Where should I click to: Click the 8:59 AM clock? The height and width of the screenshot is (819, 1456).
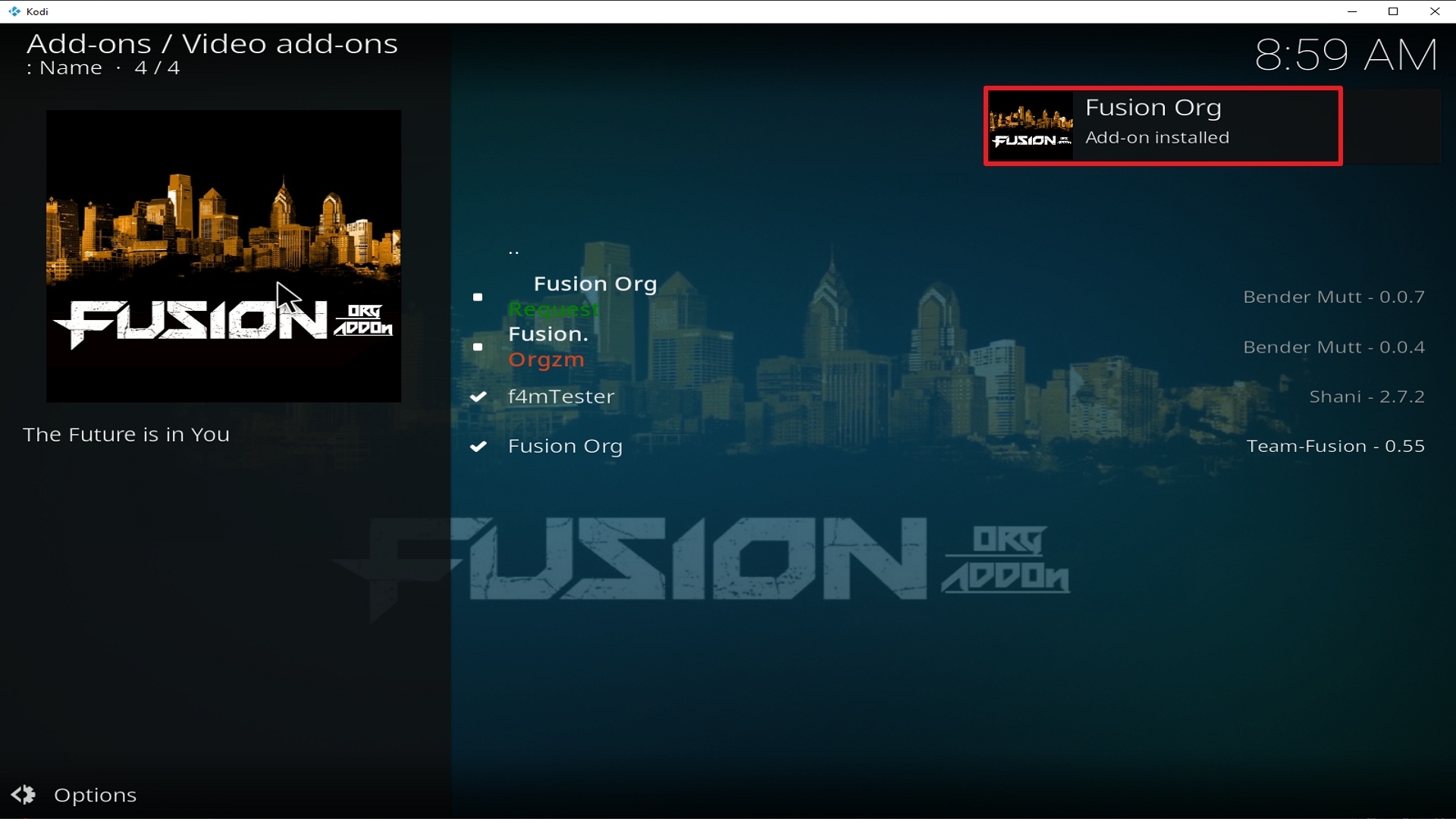(1346, 55)
